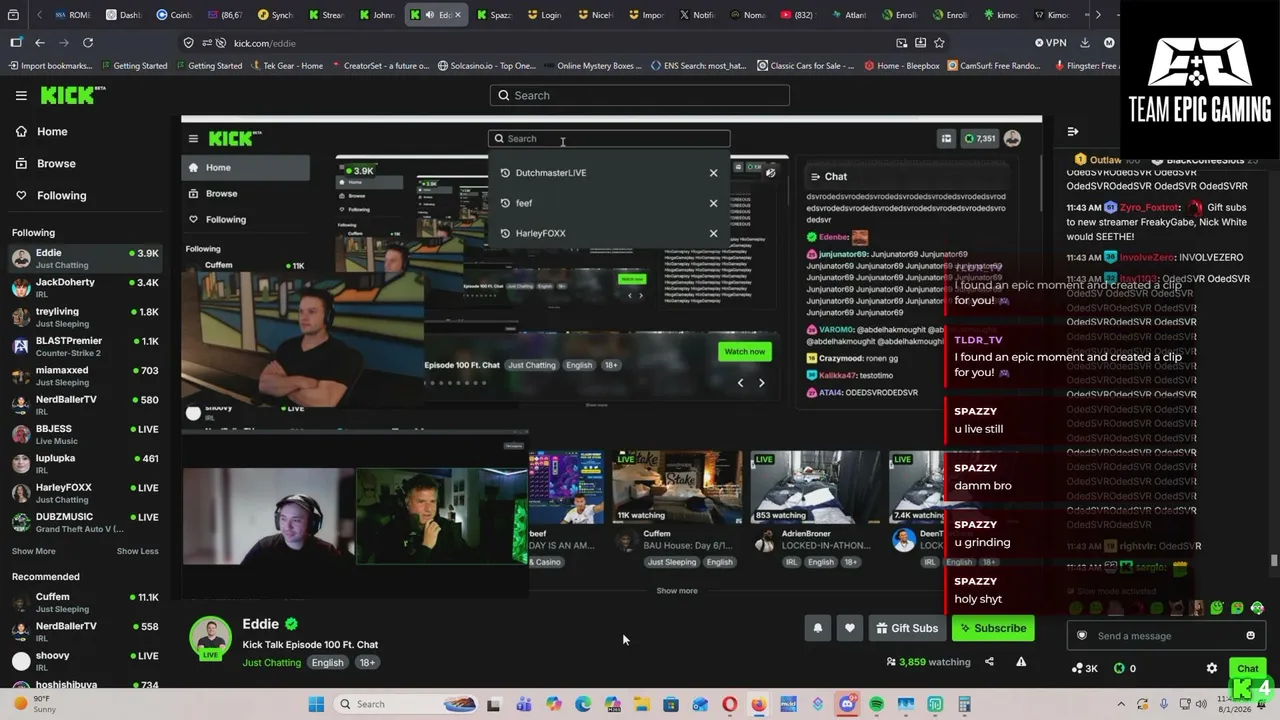Select DutchmasterLIVE search suggestion
1280x720 pixels.
point(551,173)
